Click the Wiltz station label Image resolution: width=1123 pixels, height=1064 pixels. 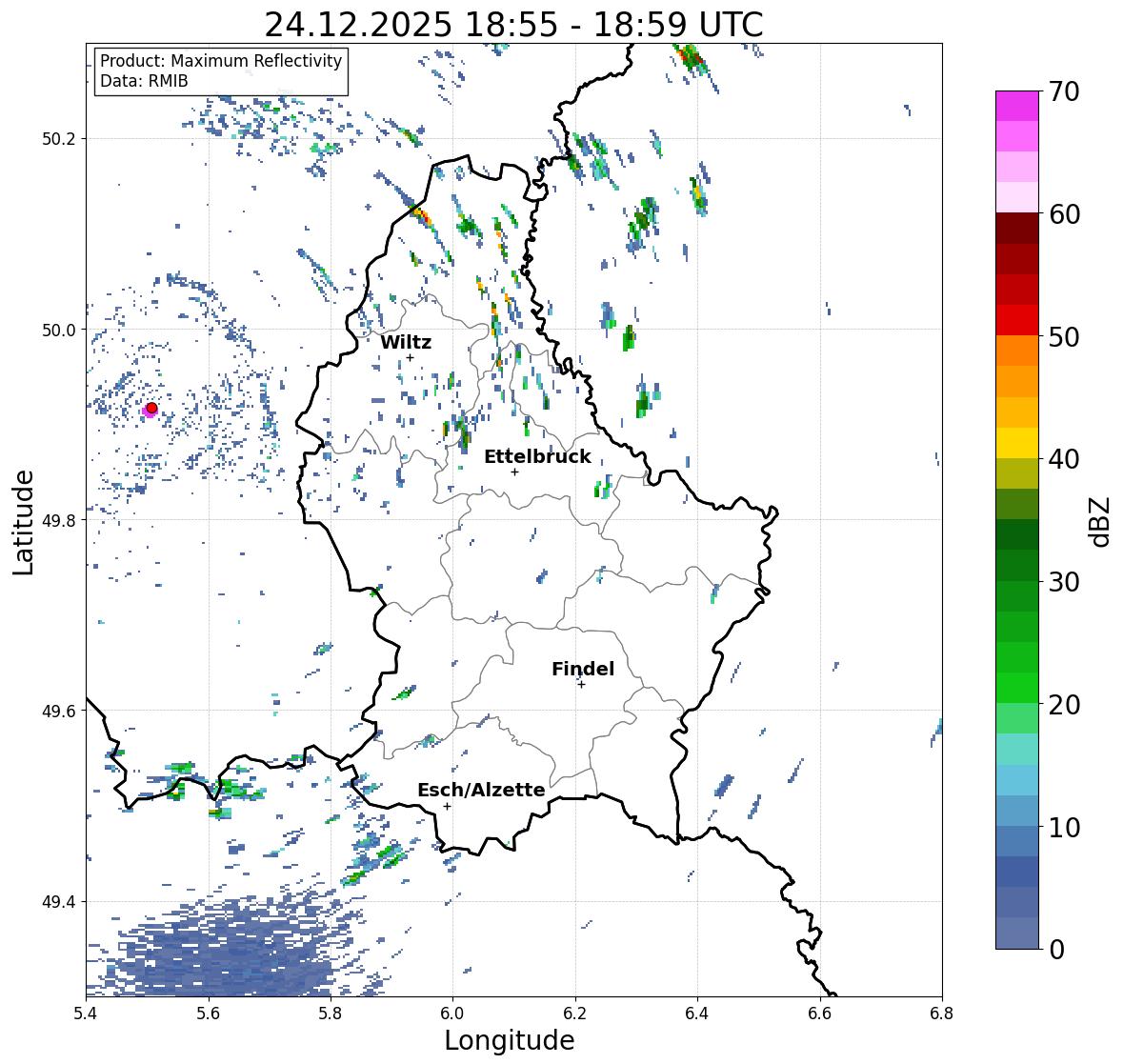406,342
